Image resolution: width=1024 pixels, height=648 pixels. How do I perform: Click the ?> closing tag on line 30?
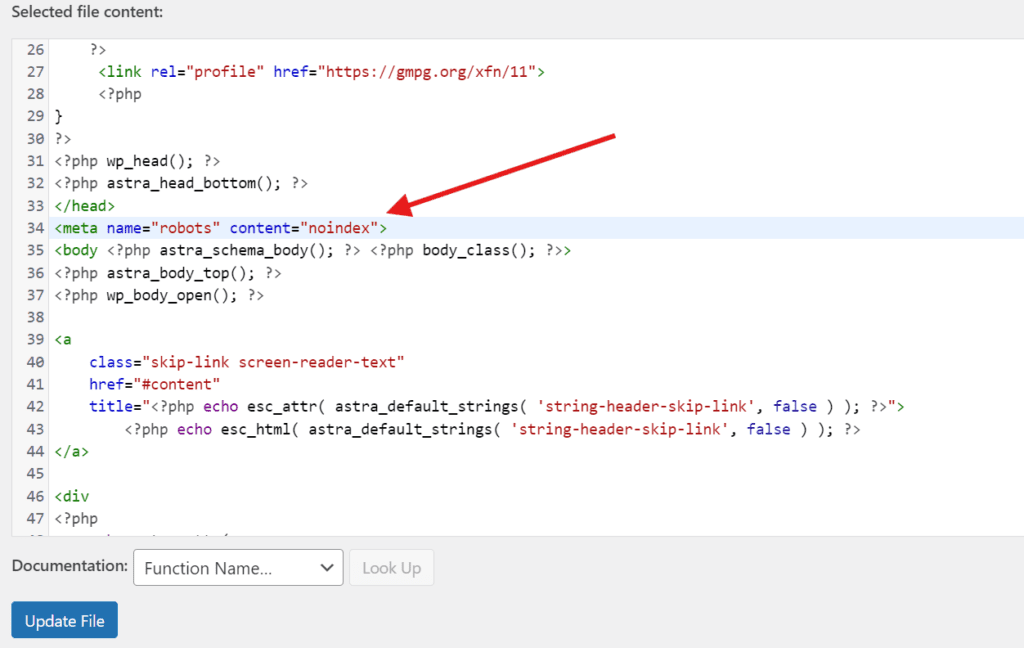click(x=63, y=138)
